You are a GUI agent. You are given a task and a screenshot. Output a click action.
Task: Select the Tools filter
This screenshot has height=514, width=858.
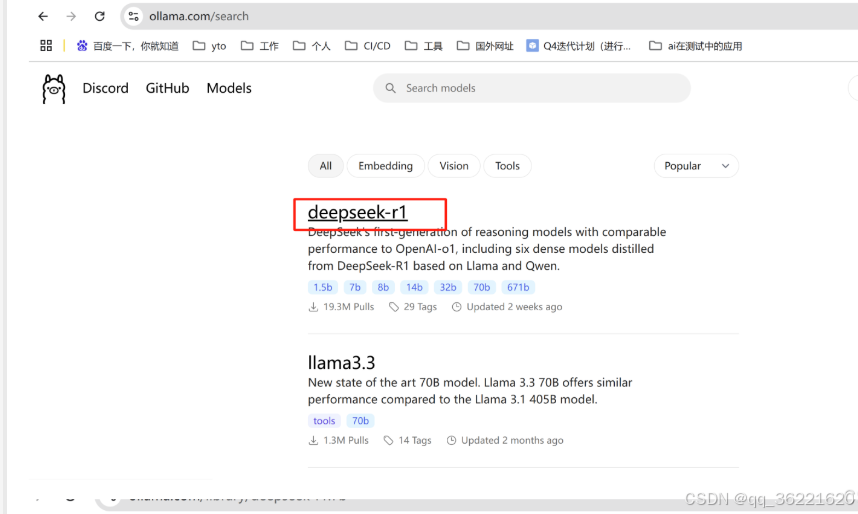pyautogui.click(x=507, y=166)
